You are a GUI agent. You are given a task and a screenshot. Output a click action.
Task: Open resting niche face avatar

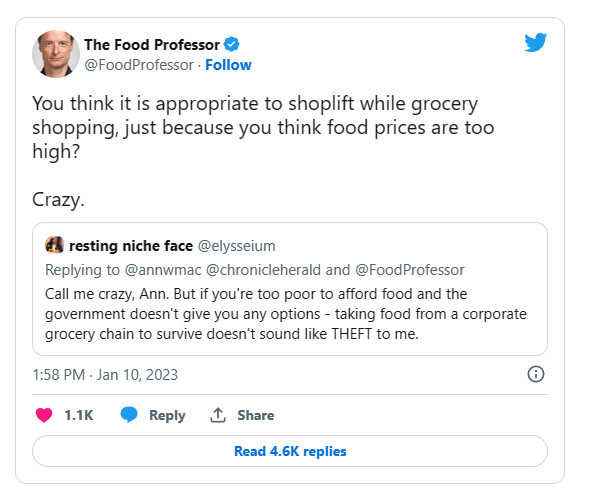(x=55, y=245)
